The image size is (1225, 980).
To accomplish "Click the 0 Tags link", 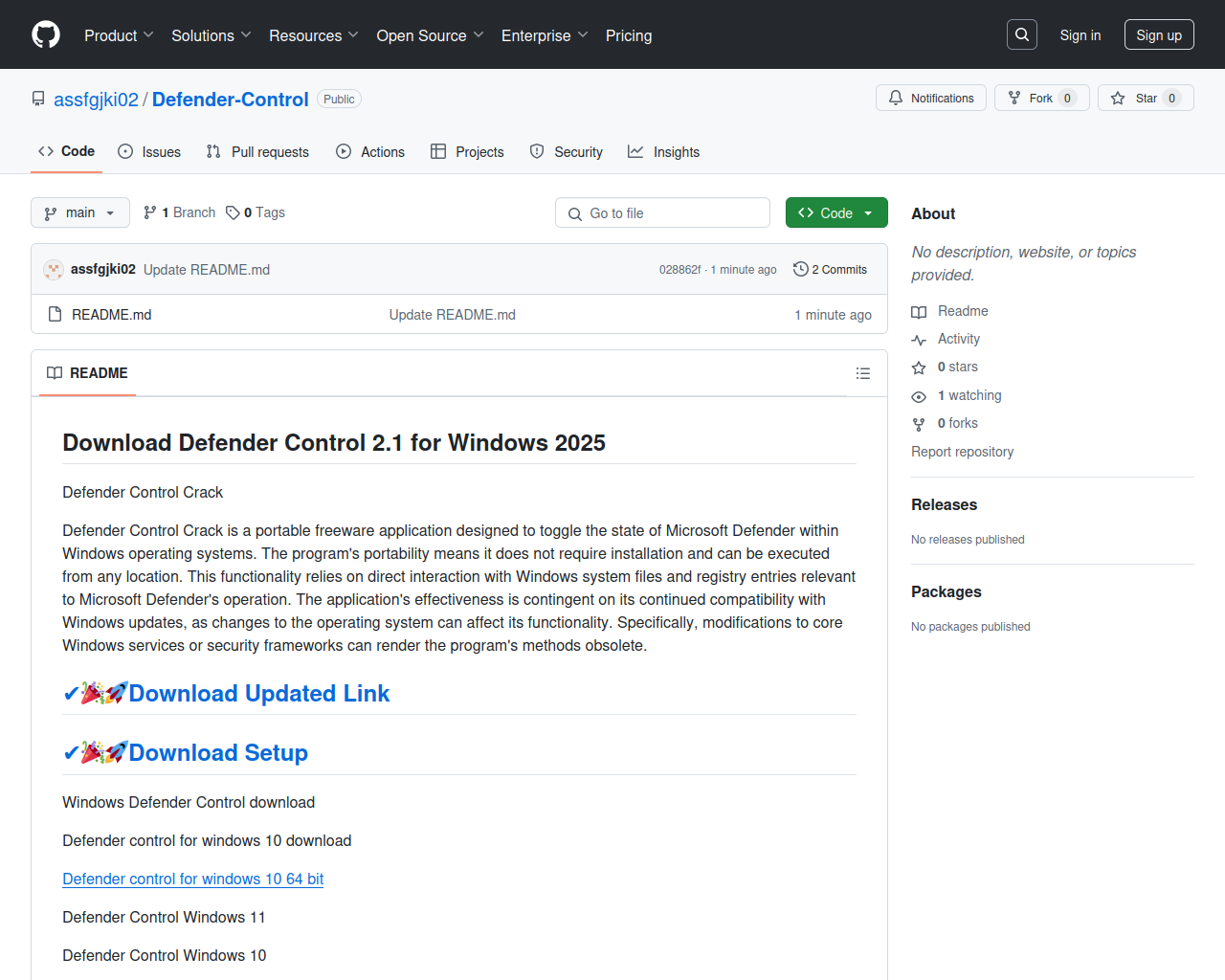I will pyautogui.click(x=256, y=212).
